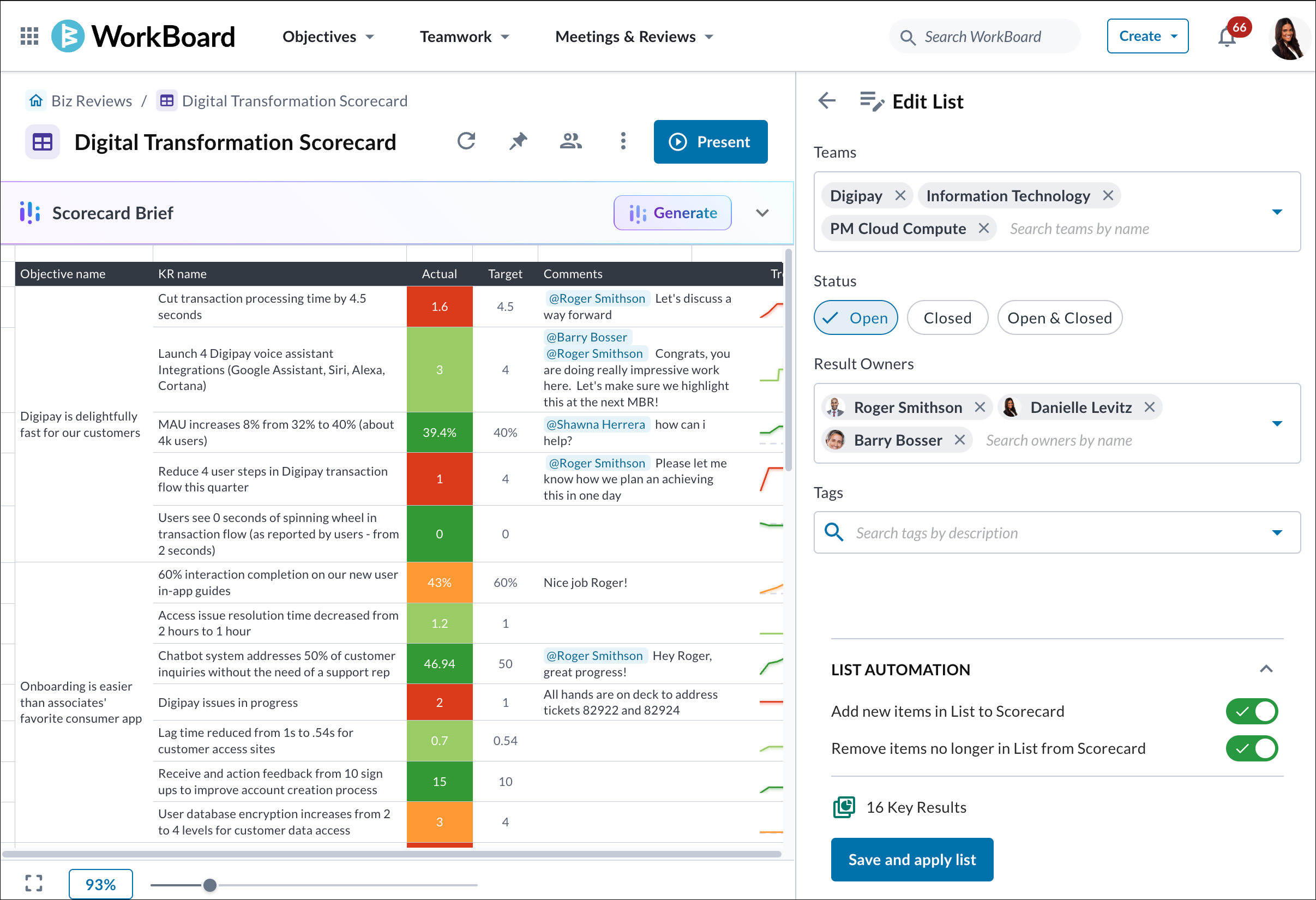
Task: Click the Search teams by name field
Action: point(1079,229)
